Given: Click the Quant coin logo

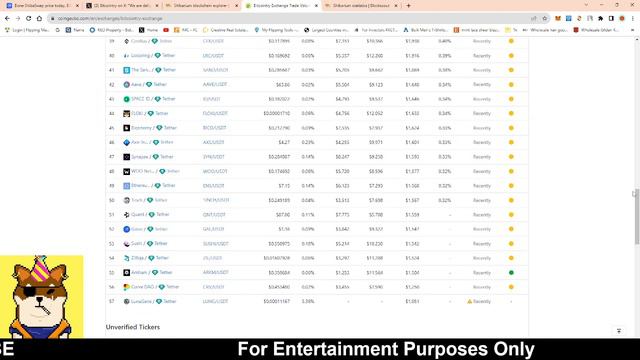Looking at the screenshot, I should (127, 215).
